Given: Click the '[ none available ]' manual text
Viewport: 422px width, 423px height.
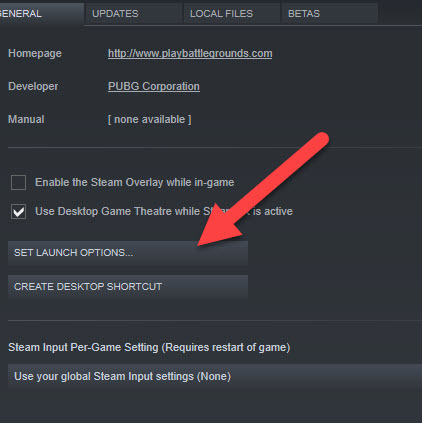Looking at the screenshot, I should click(150, 119).
